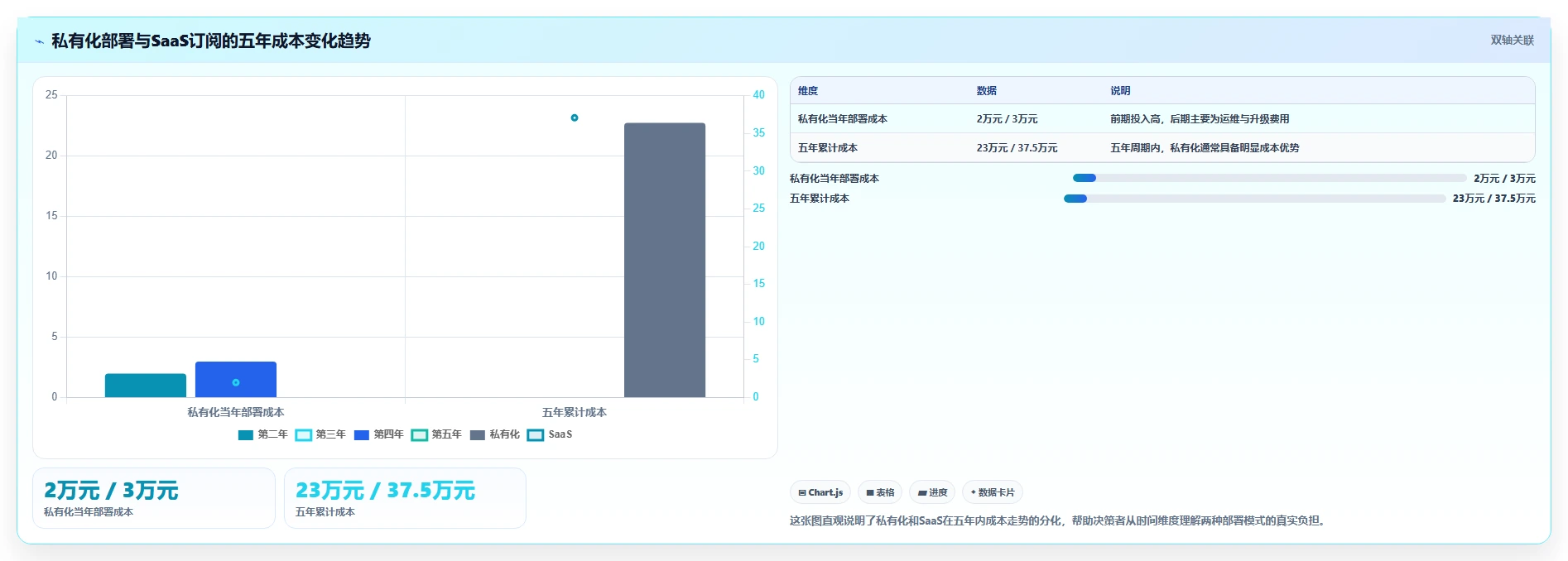Click the Chart.js tag chip

pyautogui.click(x=820, y=492)
